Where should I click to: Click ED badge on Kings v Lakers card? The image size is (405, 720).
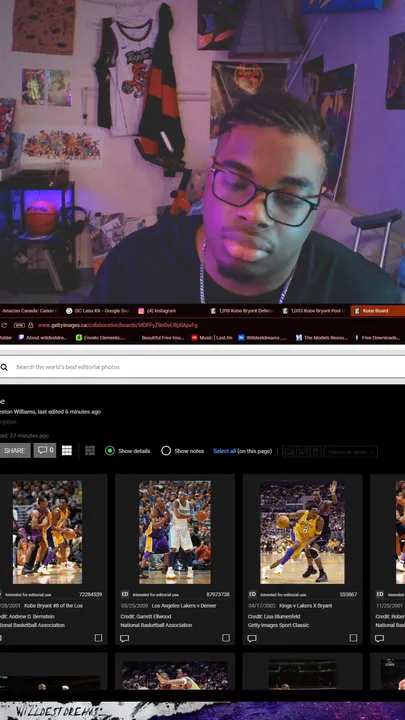pos(253,594)
